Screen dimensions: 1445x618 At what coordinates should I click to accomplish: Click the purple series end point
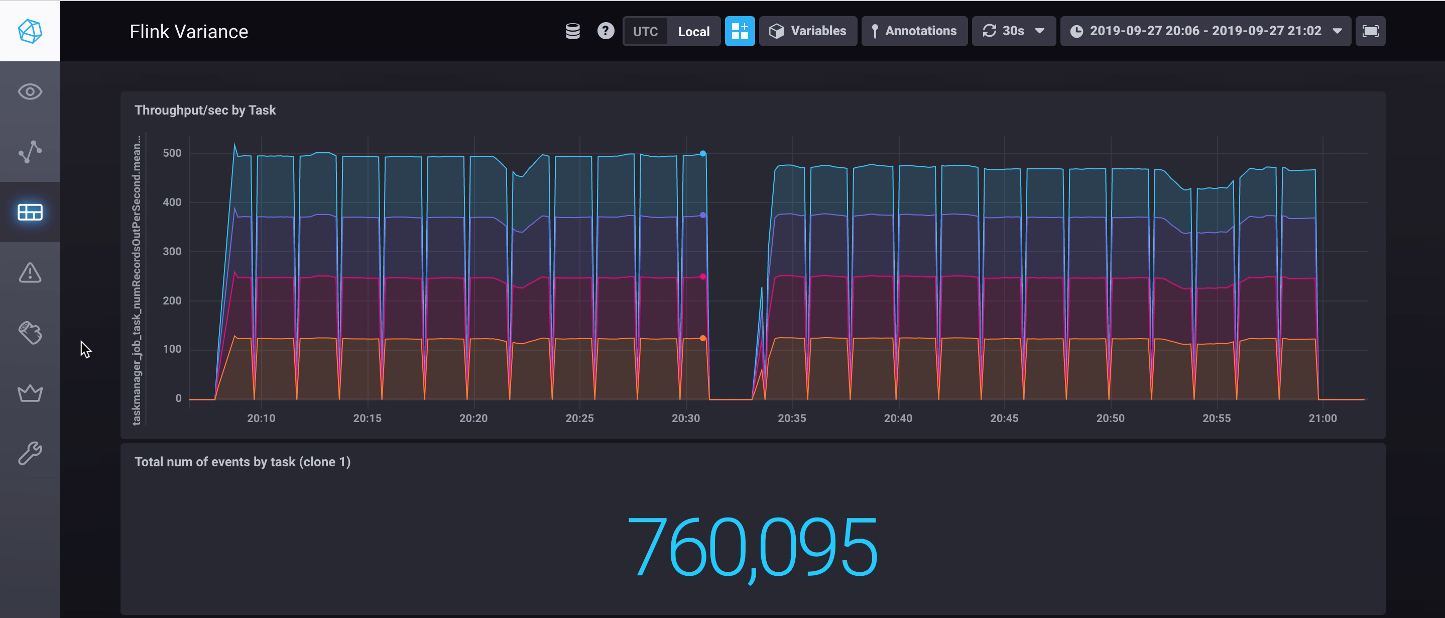703,215
